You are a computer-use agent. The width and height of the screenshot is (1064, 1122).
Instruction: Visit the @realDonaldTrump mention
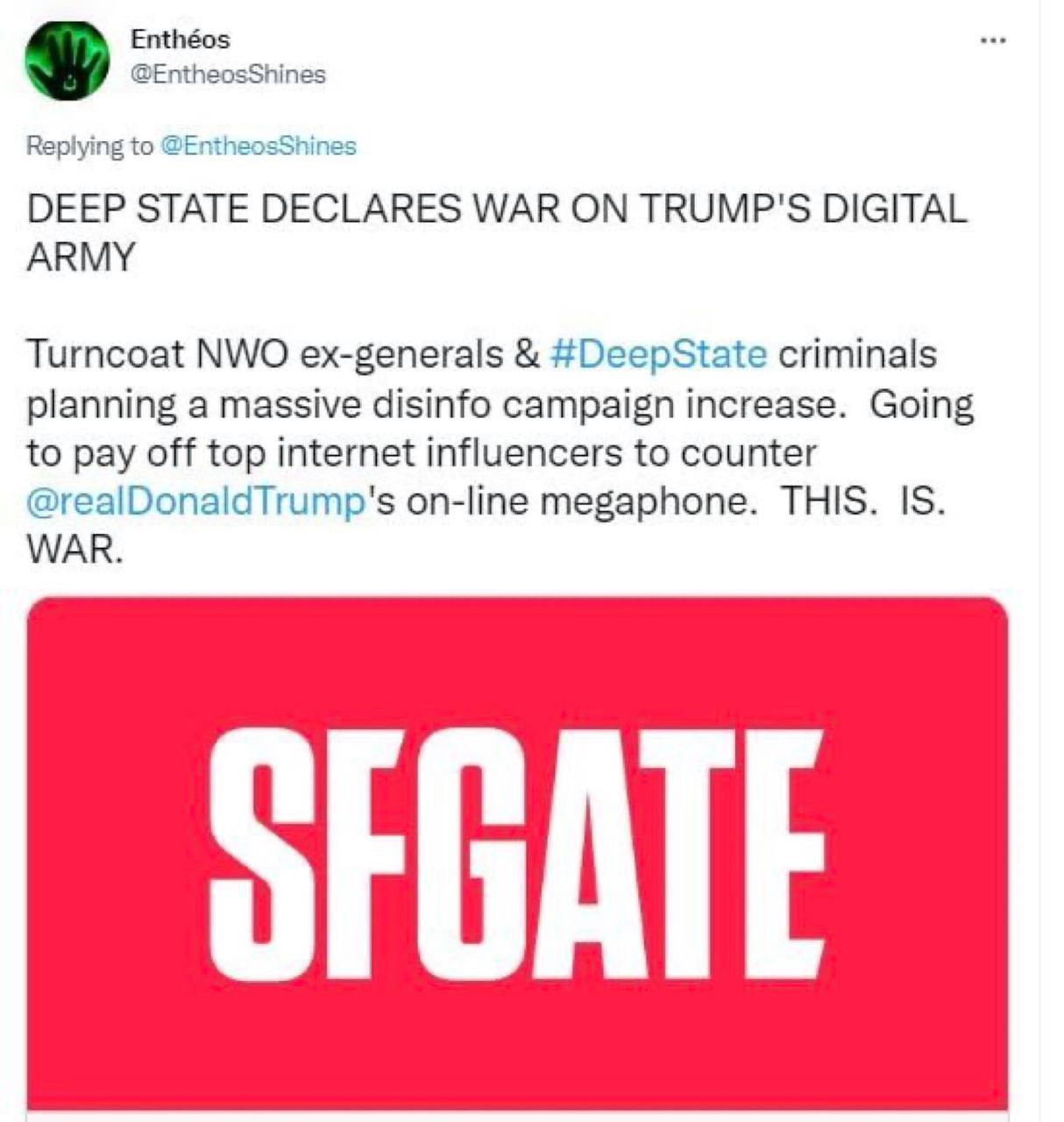click(195, 502)
